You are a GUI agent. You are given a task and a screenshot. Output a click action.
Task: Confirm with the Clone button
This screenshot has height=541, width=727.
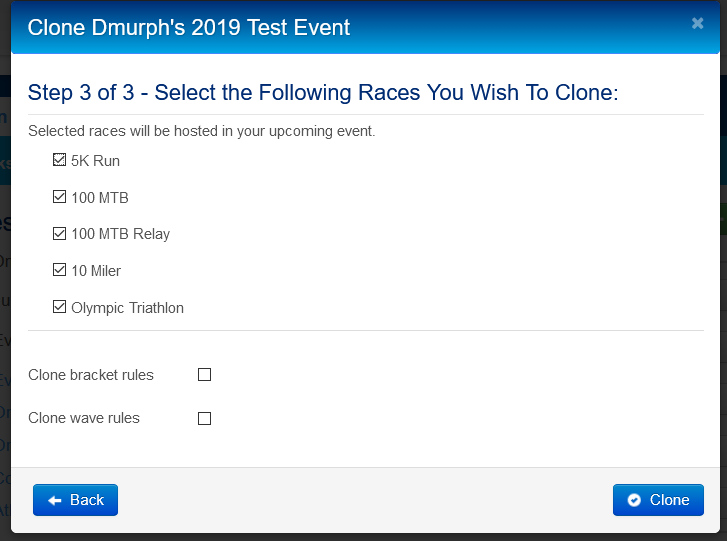[658, 500]
